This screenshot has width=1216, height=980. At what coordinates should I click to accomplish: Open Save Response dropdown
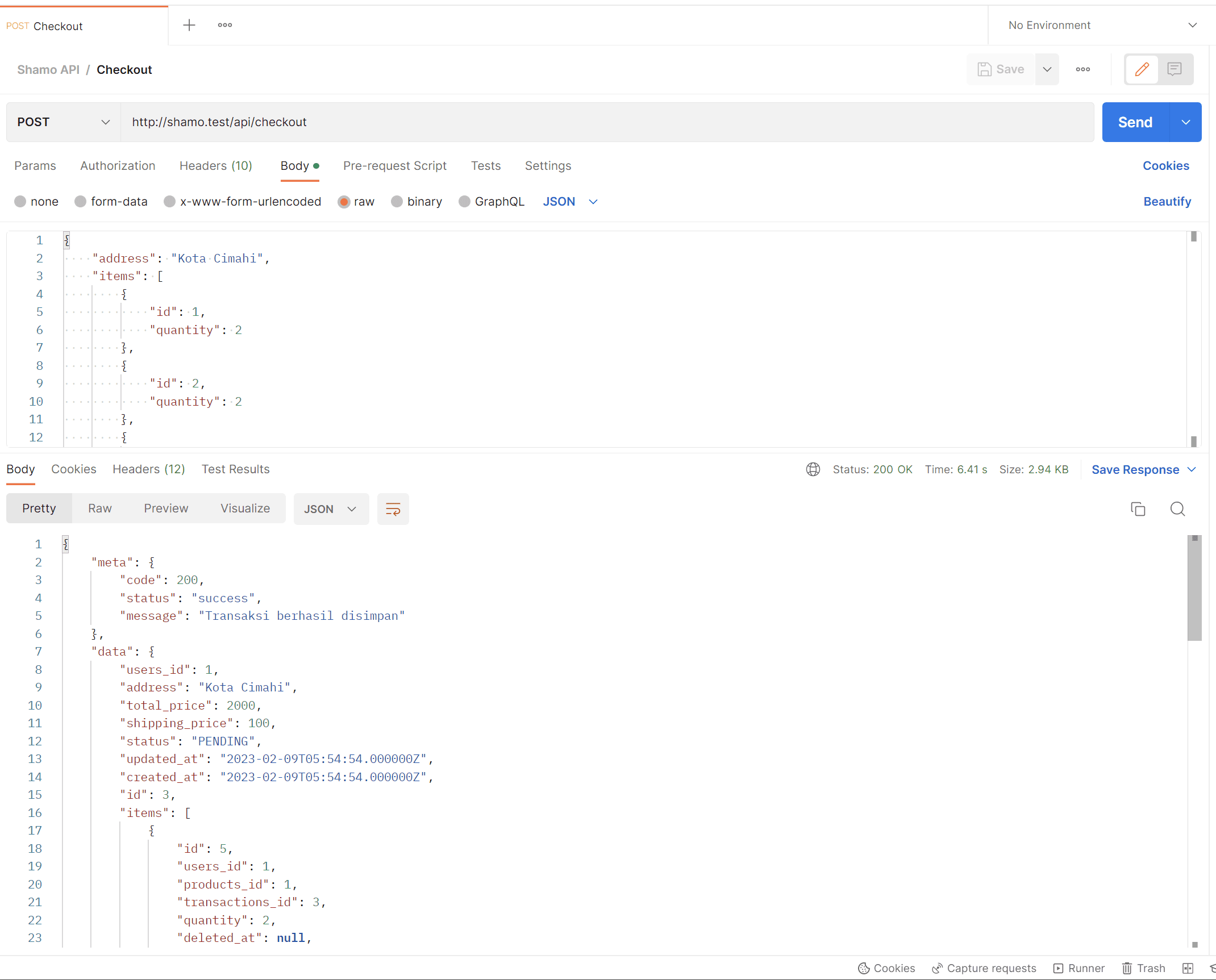[1144, 469]
